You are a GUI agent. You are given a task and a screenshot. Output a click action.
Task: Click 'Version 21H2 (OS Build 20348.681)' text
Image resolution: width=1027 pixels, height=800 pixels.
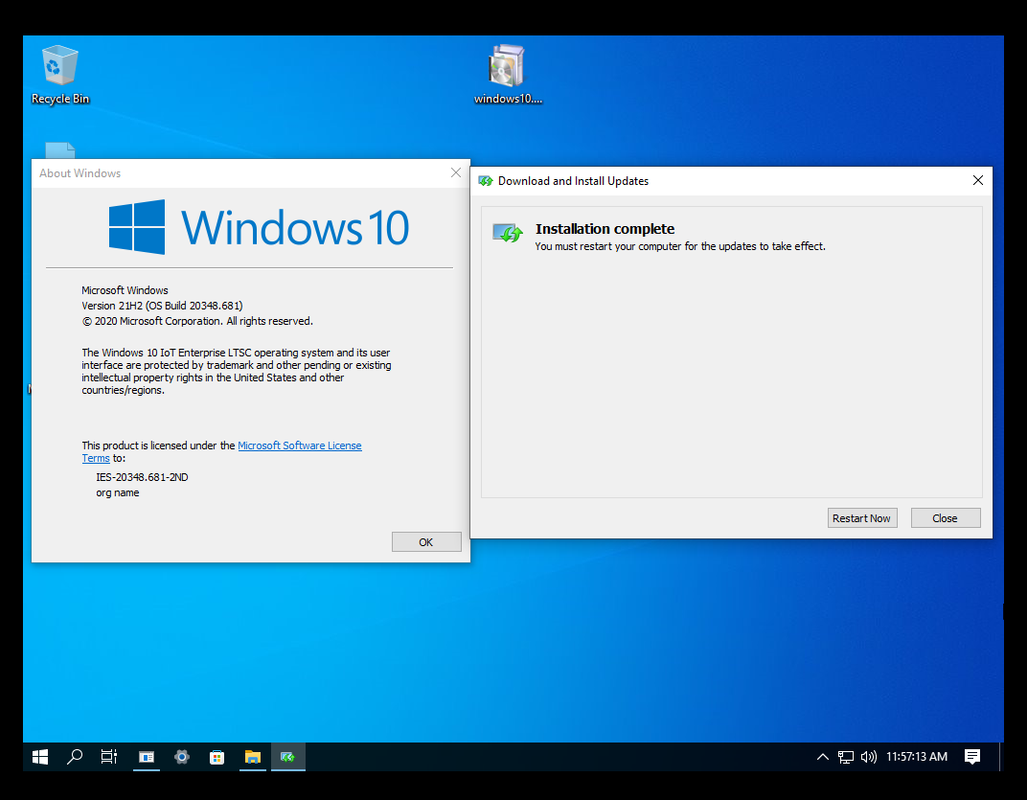coord(162,305)
